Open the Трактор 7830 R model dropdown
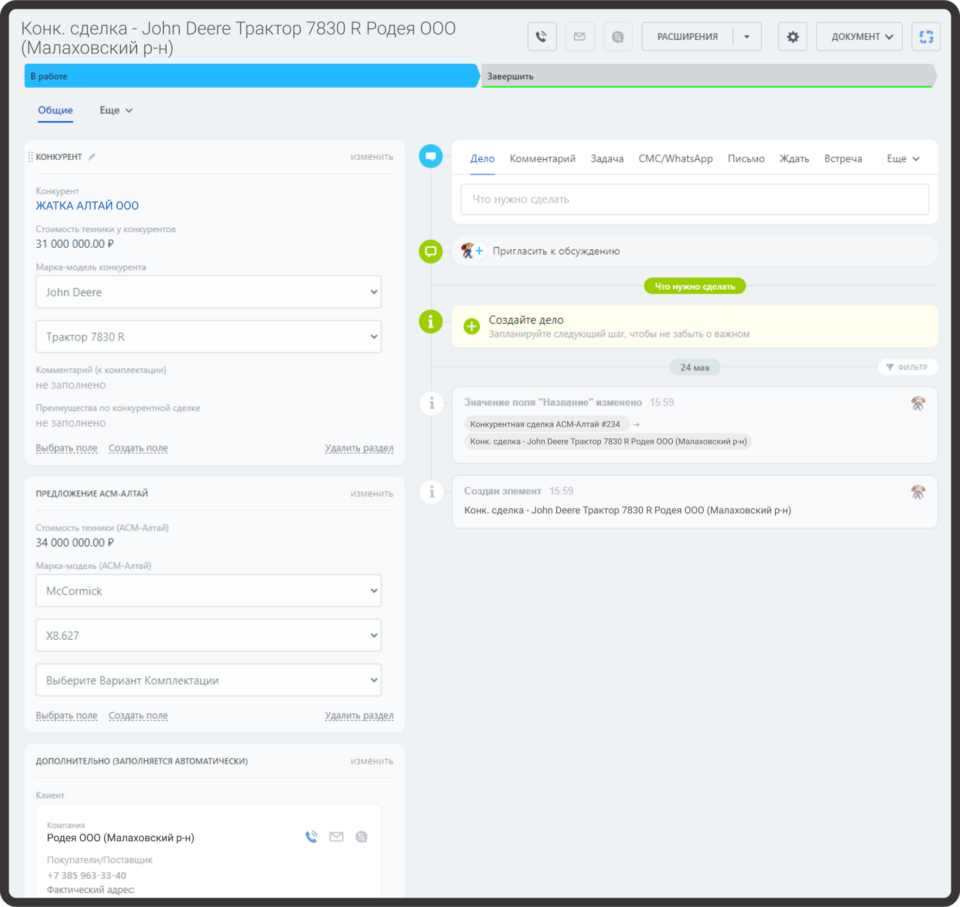The height and width of the screenshot is (907, 960). tap(208, 337)
